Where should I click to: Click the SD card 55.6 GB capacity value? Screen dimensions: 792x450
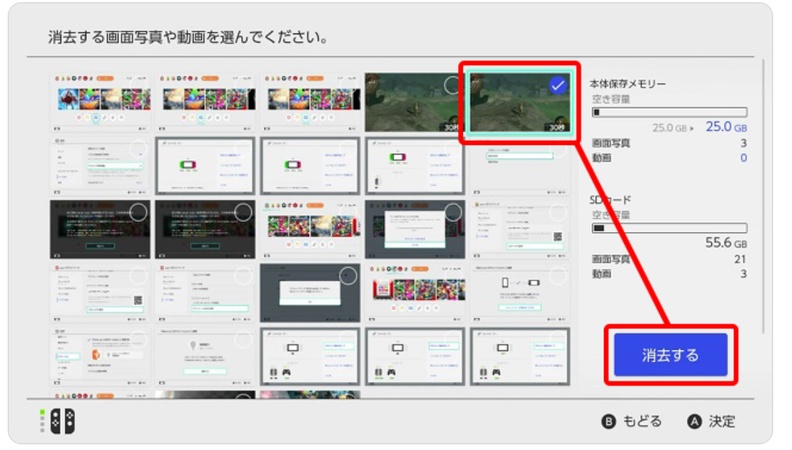tap(725, 243)
